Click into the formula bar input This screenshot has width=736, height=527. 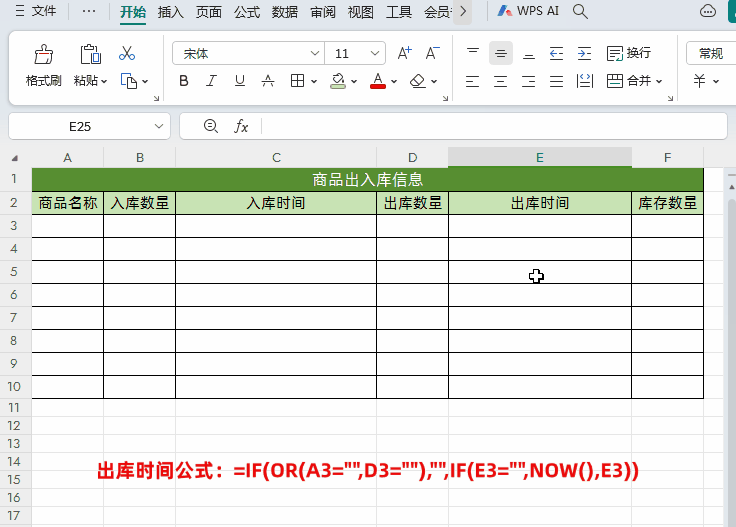(x=494, y=126)
